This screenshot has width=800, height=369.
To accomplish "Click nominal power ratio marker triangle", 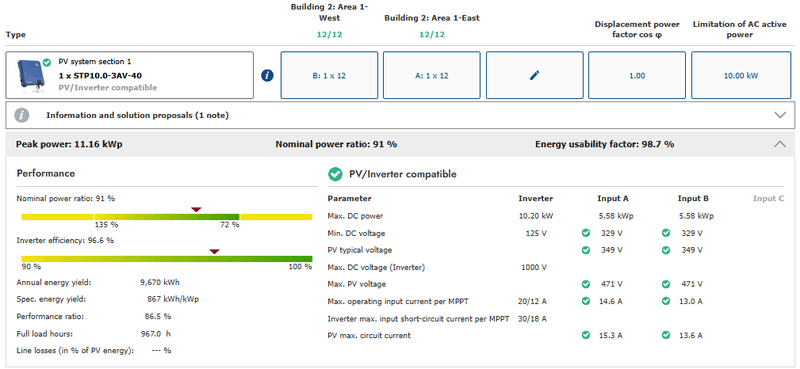I will click(196, 209).
